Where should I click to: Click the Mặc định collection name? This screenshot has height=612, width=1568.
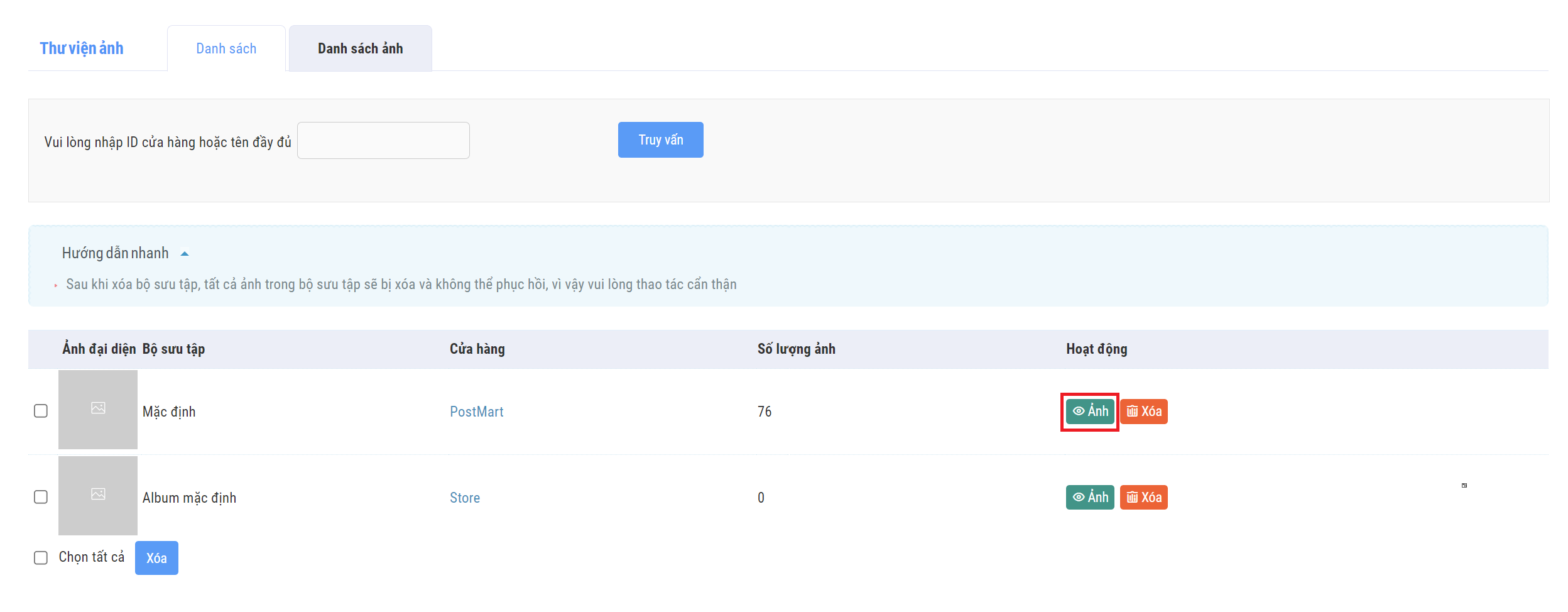tap(169, 412)
